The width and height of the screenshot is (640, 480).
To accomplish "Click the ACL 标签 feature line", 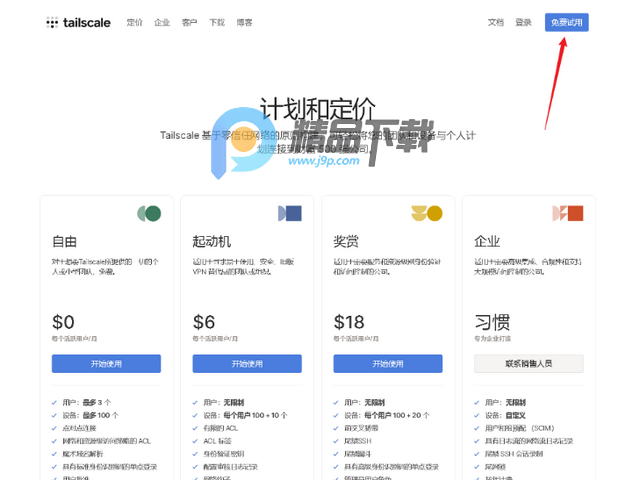I will 217,441.
